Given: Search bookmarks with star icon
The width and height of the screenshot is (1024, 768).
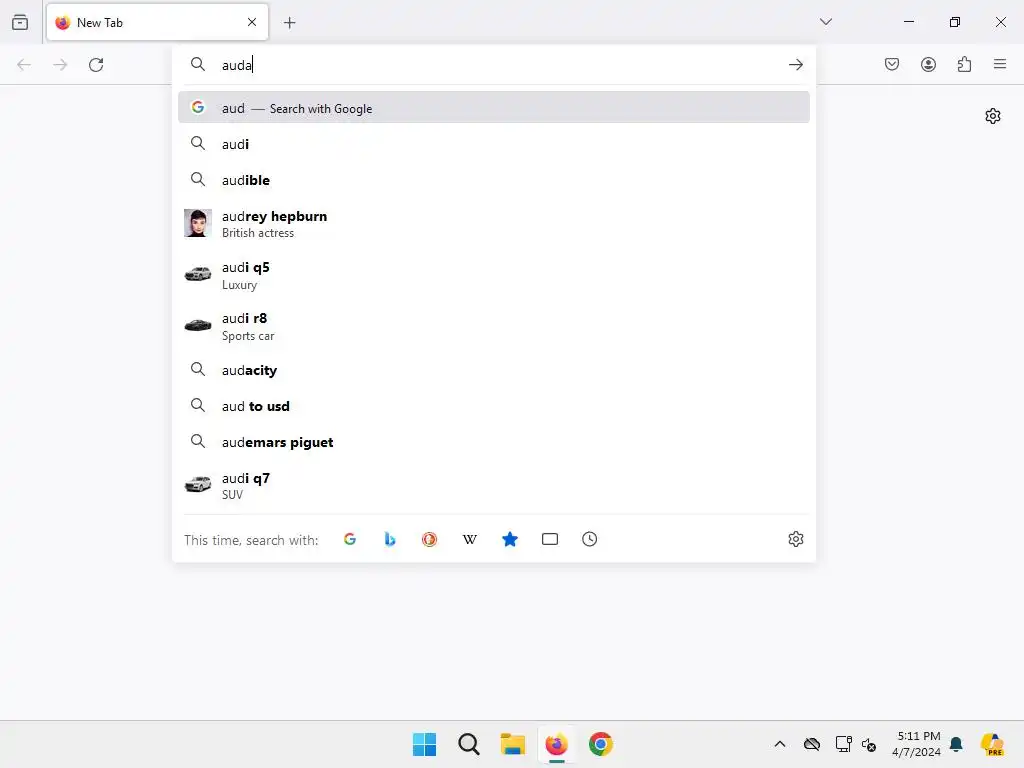Looking at the screenshot, I should coord(509,539).
